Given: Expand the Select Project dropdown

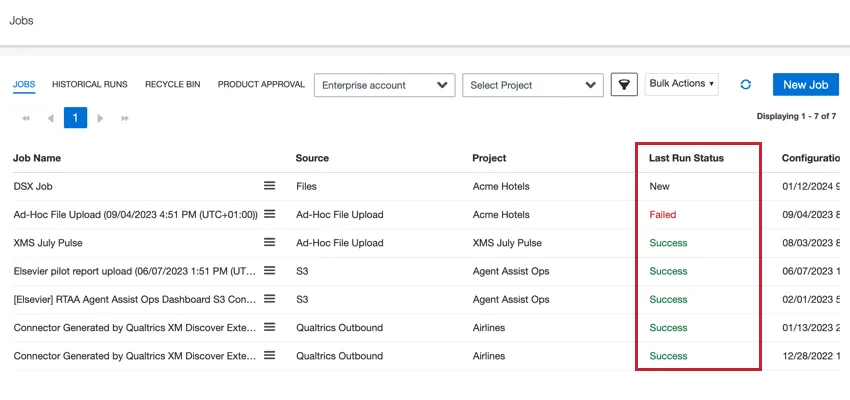Looking at the screenshot, I should point(533,85).
